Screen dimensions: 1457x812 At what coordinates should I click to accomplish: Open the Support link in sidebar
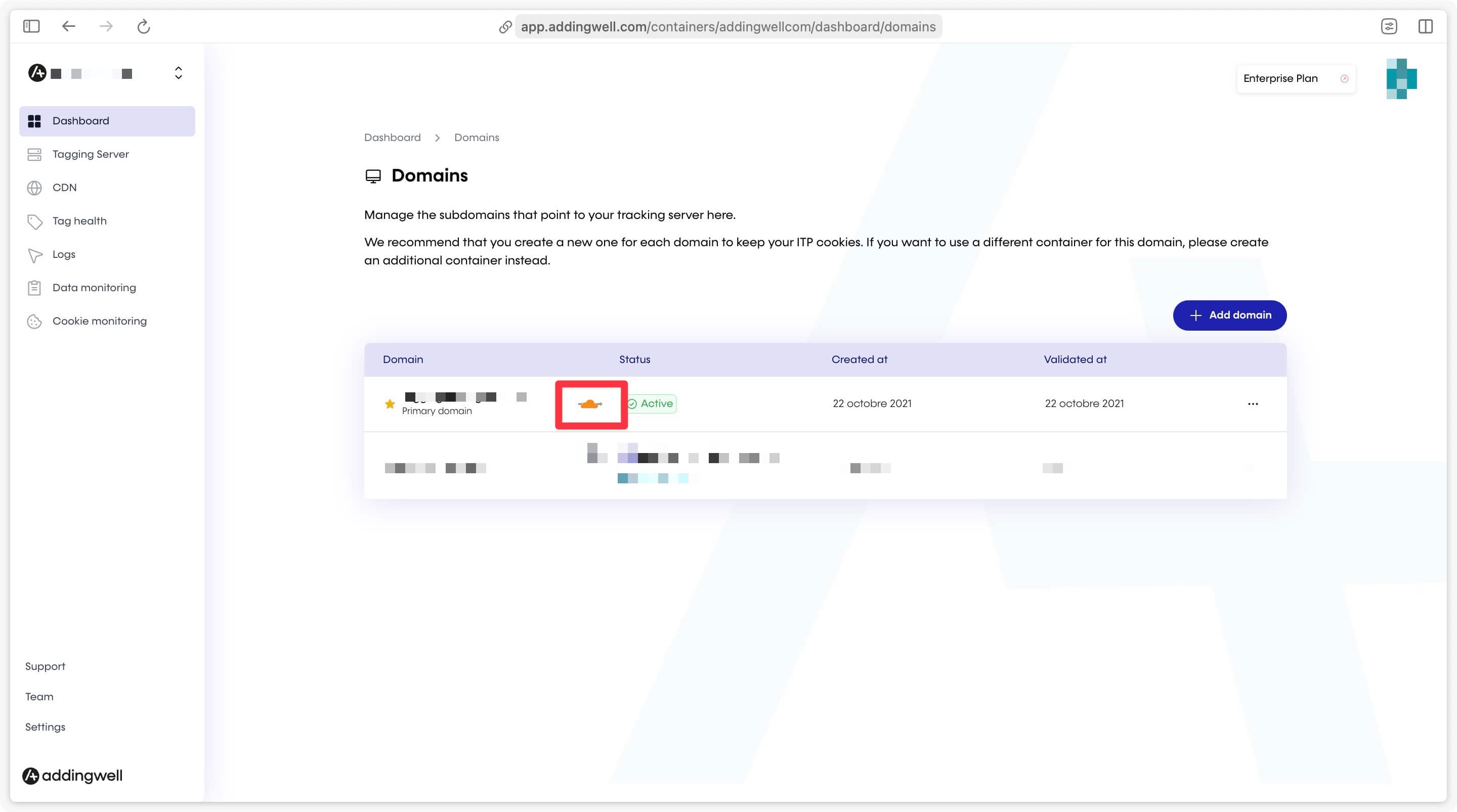[x=45, y=666]
